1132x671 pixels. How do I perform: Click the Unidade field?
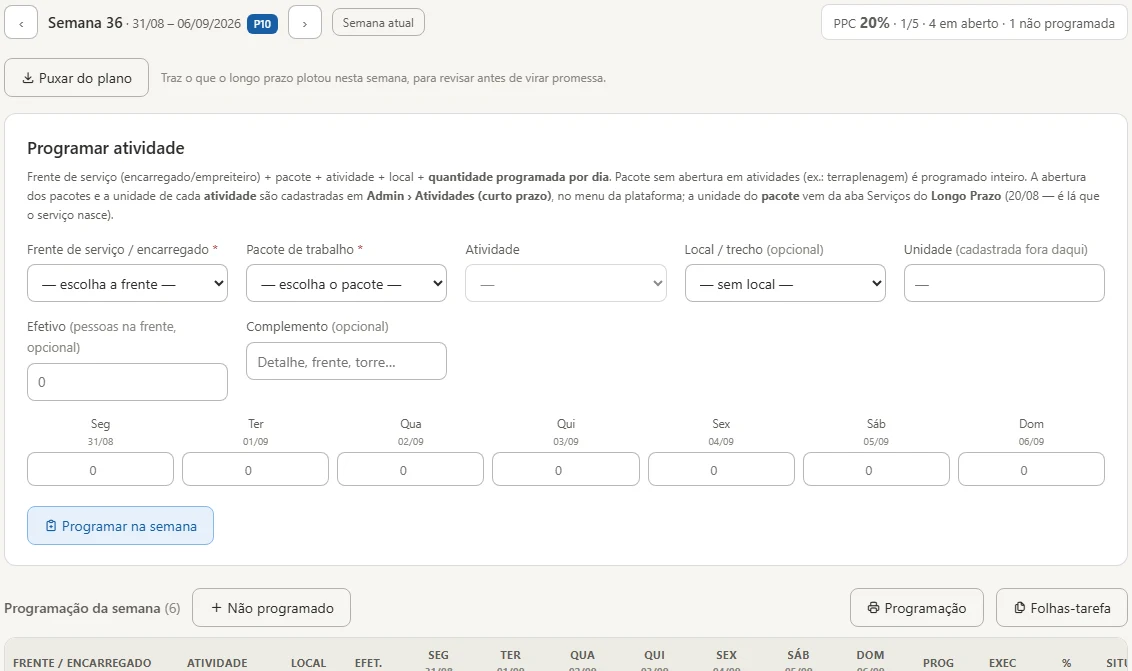1004,284
